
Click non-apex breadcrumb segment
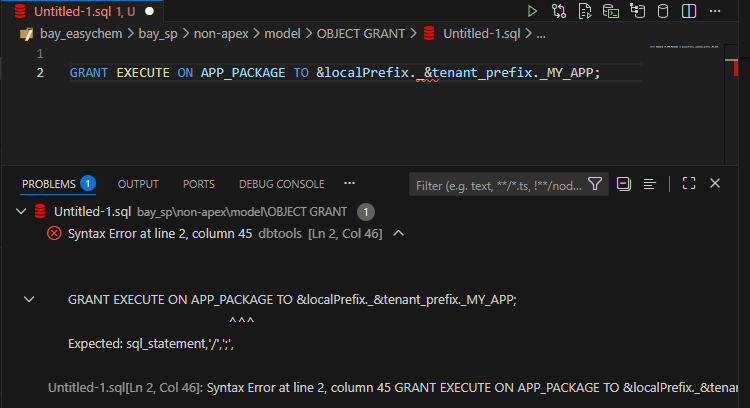(221, 33)
